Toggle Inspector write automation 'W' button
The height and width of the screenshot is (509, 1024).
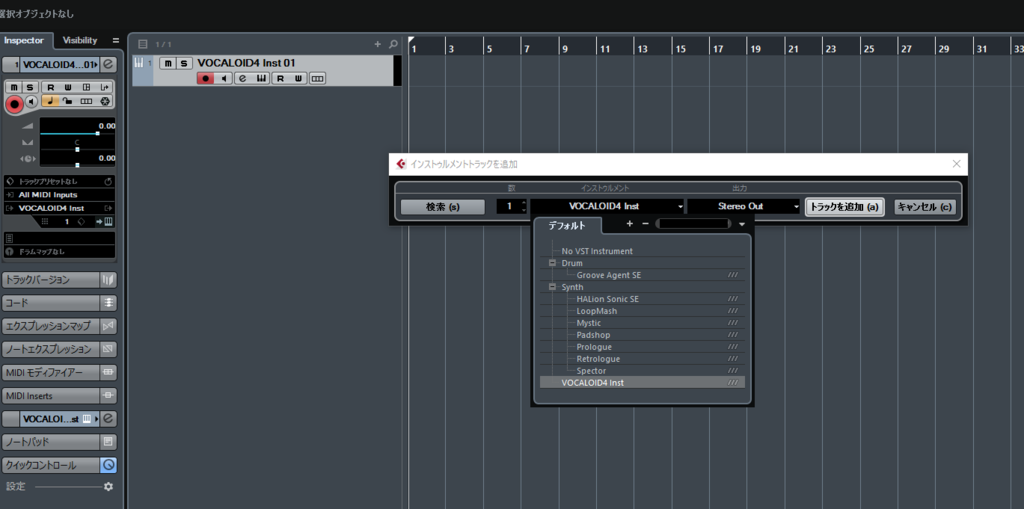(x=69, y=87)
